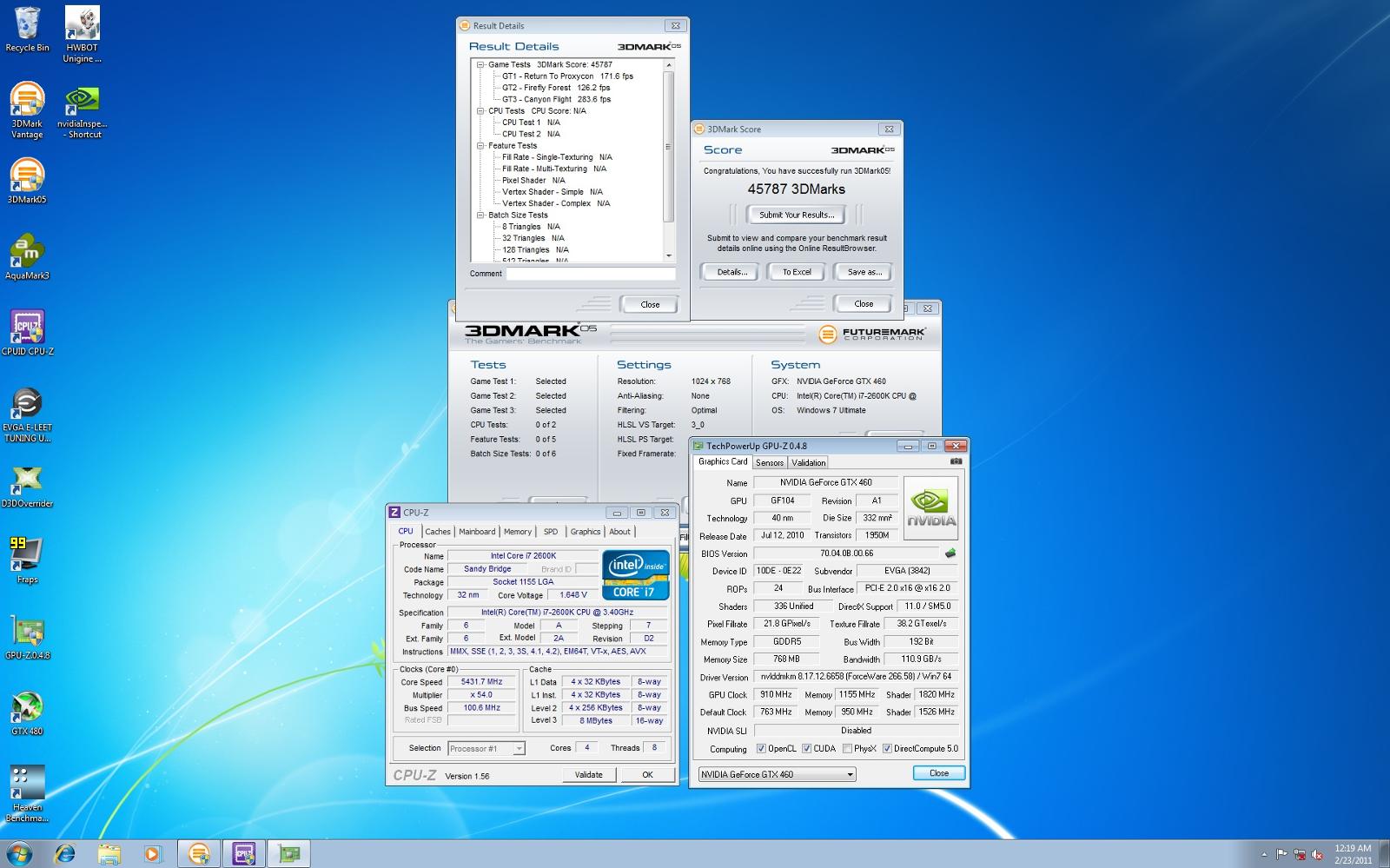Open HWBOT Unigine desktop shortcut
Image resolution: width=1390 pixels, height=868 pixels.
[83, 35]
